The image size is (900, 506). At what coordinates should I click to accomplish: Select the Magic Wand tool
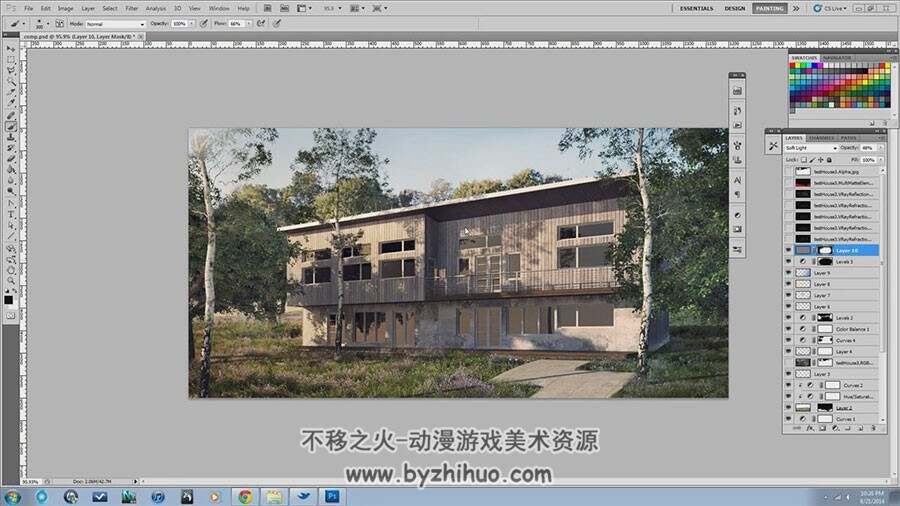tap(10, 82)
